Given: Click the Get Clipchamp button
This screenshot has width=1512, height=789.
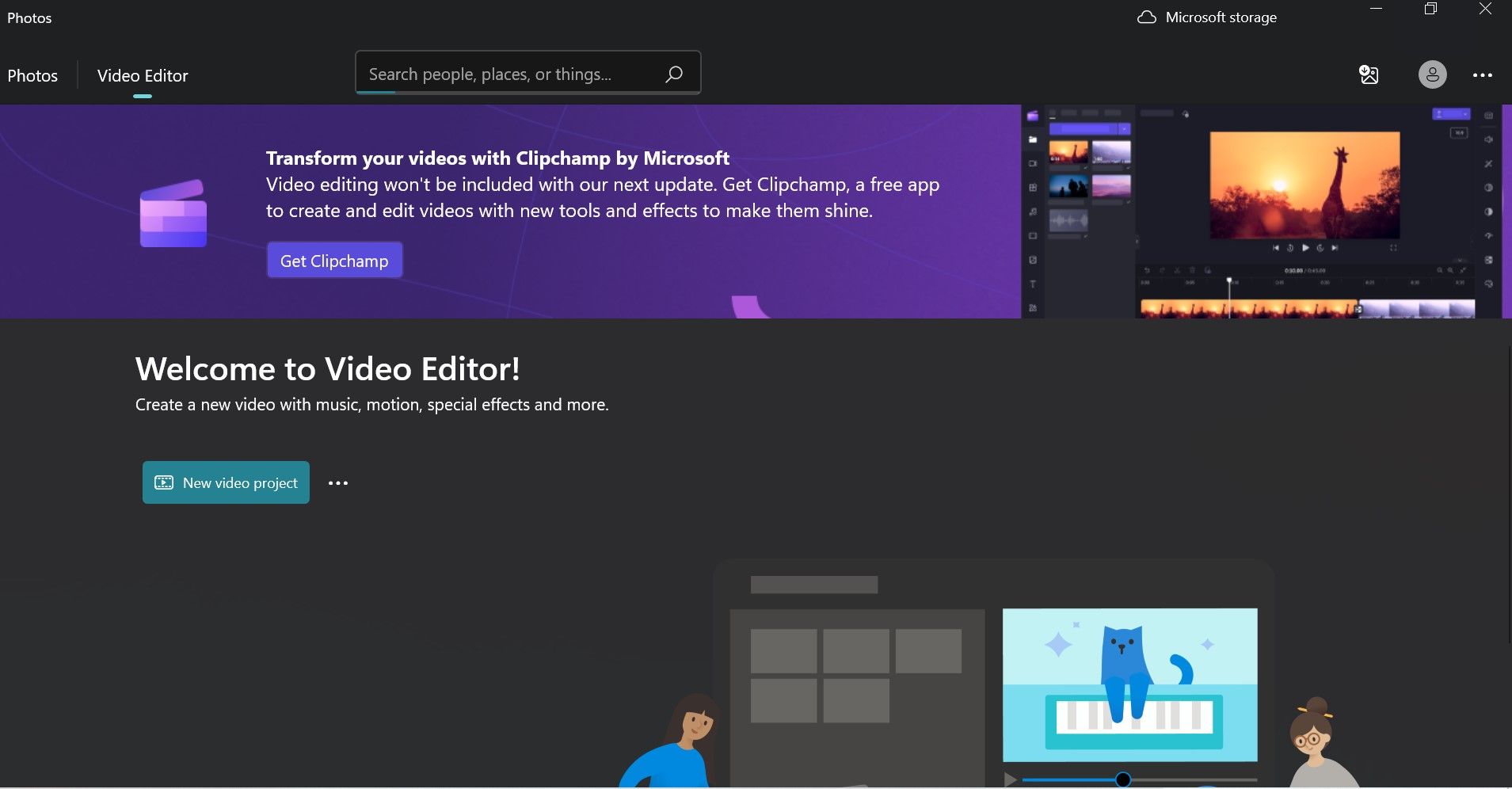Looking at the screenshot, I should pos(333,260).
